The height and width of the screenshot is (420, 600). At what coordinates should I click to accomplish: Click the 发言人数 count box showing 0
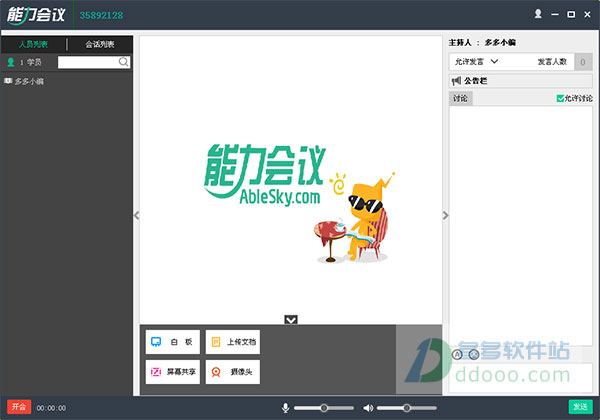pyautogui.click(x=583, y=62)
